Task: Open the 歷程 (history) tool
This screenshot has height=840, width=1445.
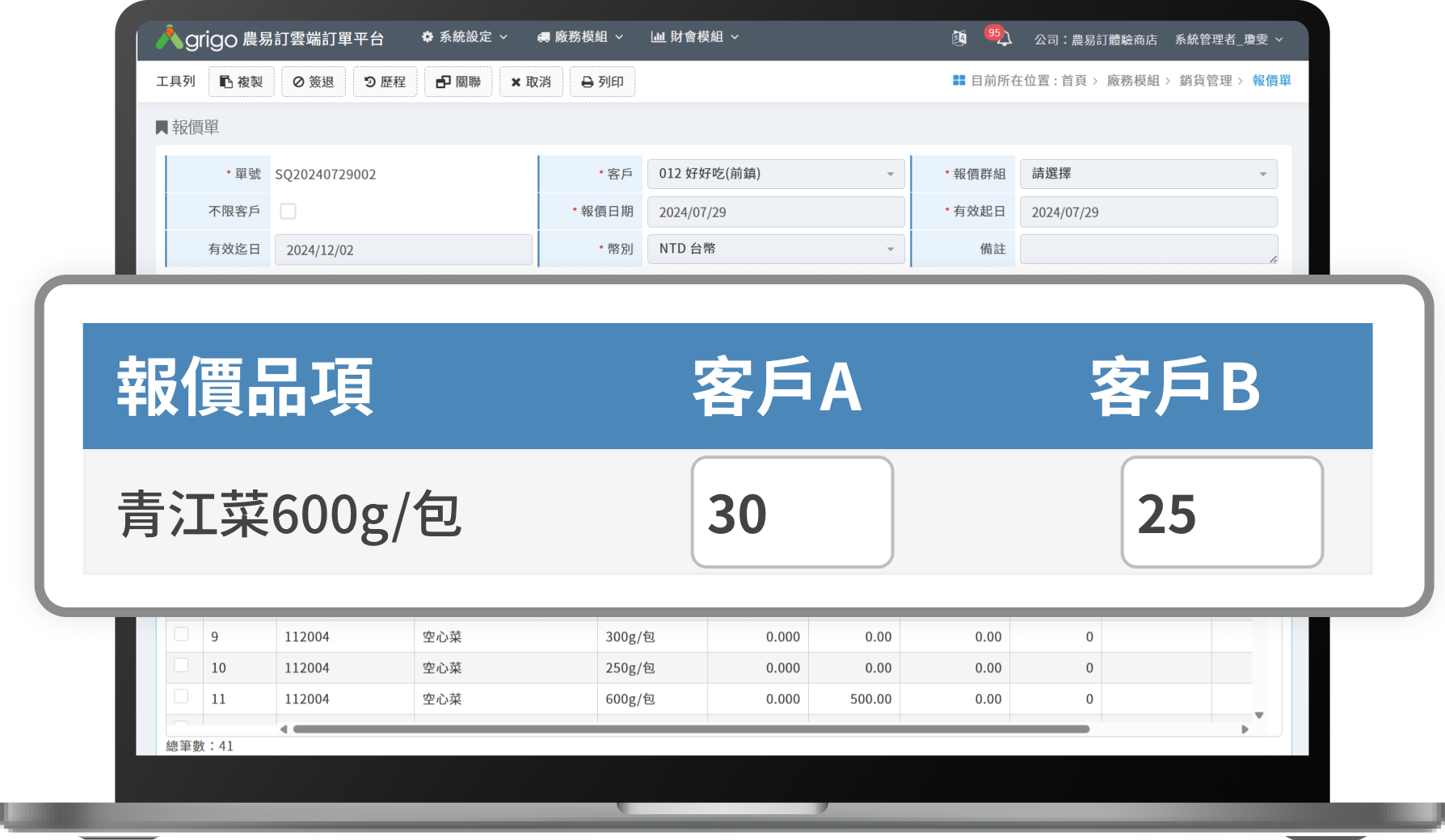Action: coord(385,82)
